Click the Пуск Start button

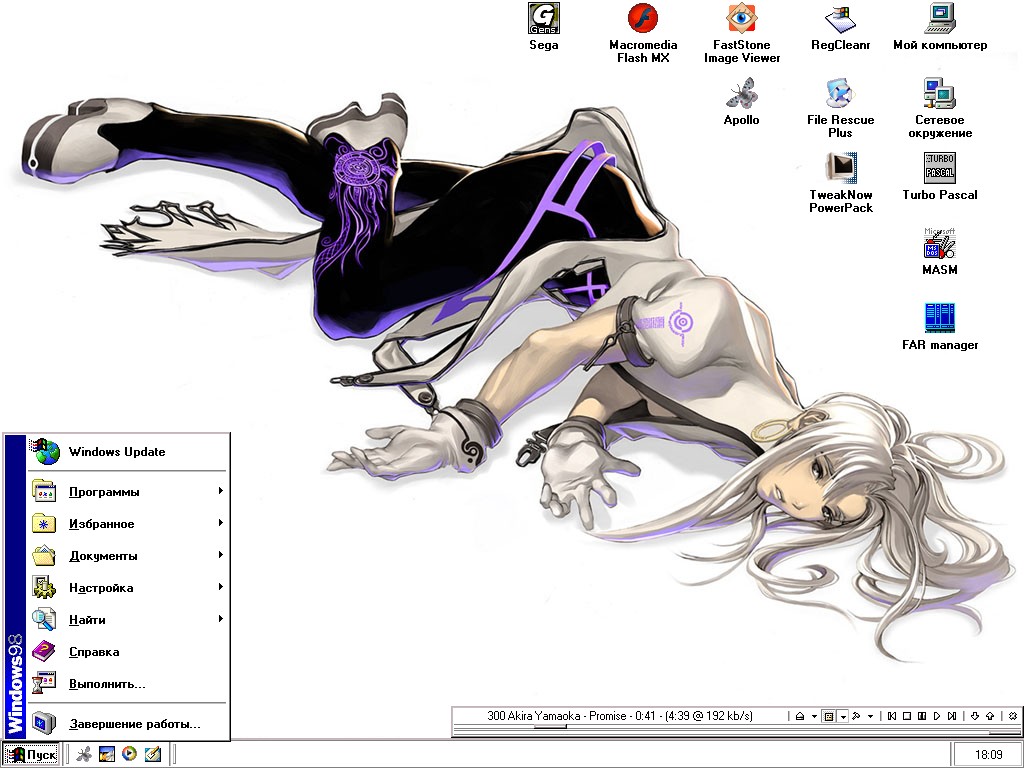(31, 754)
